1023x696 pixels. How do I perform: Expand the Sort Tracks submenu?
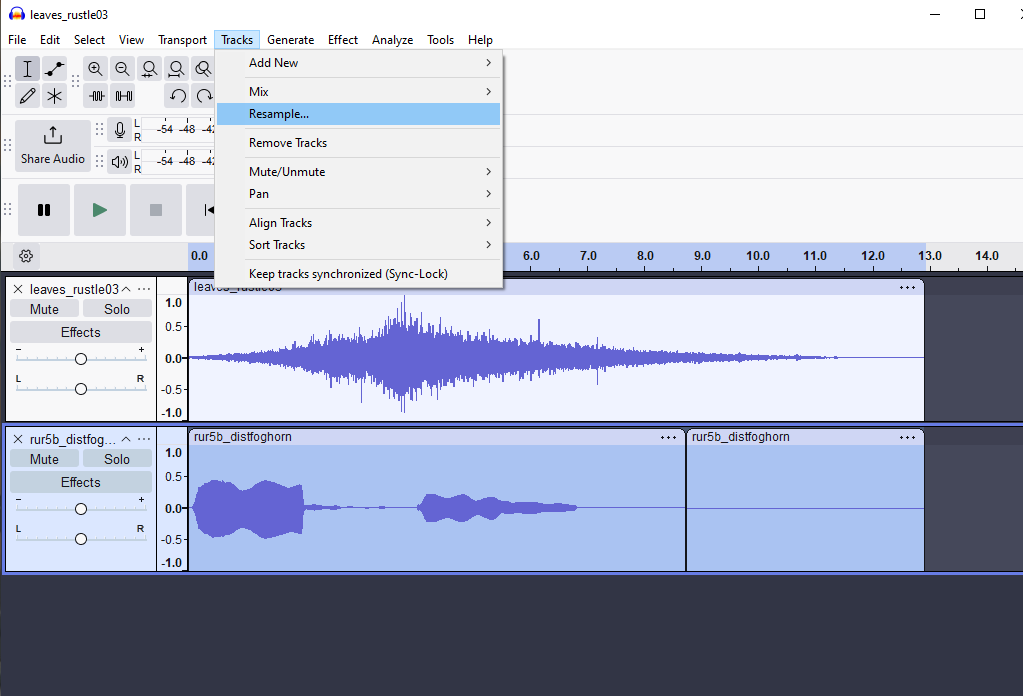pyautogui.click(x=359, y=245)
